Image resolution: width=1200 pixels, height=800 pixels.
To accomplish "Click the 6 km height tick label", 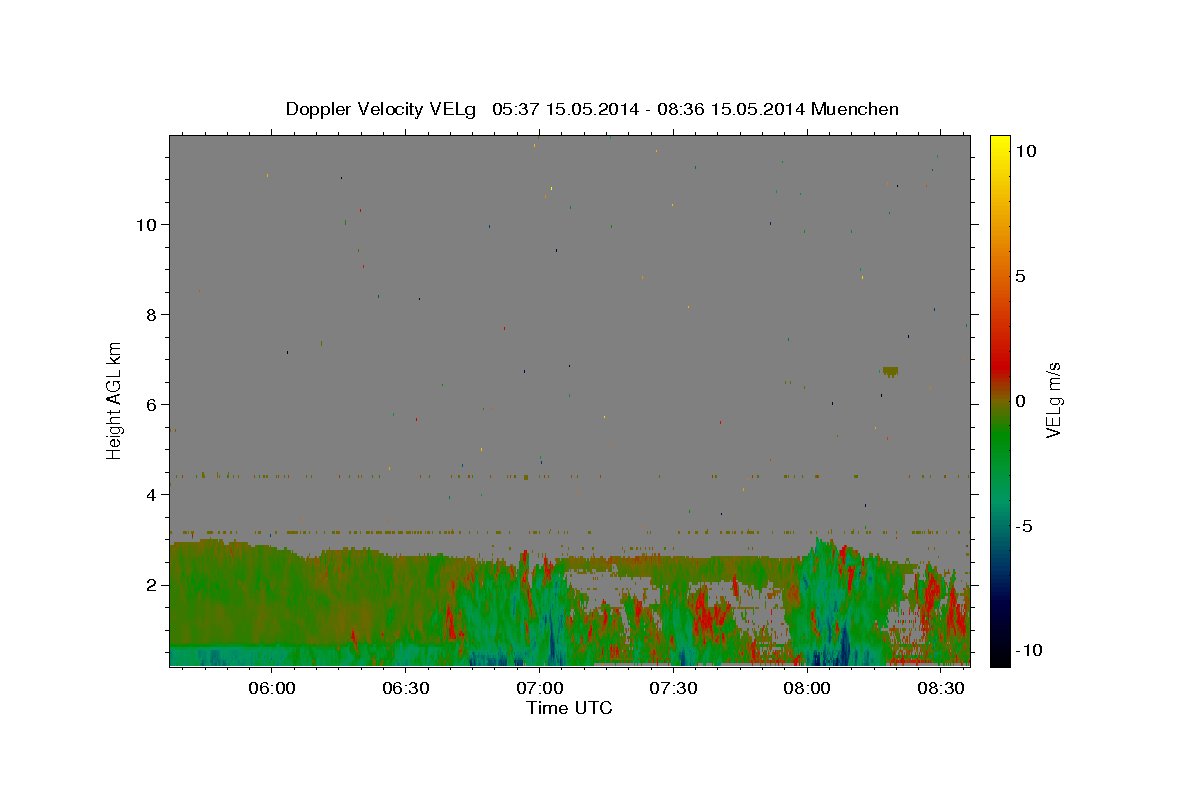I will pyautogui.click(x=151, y=404).
